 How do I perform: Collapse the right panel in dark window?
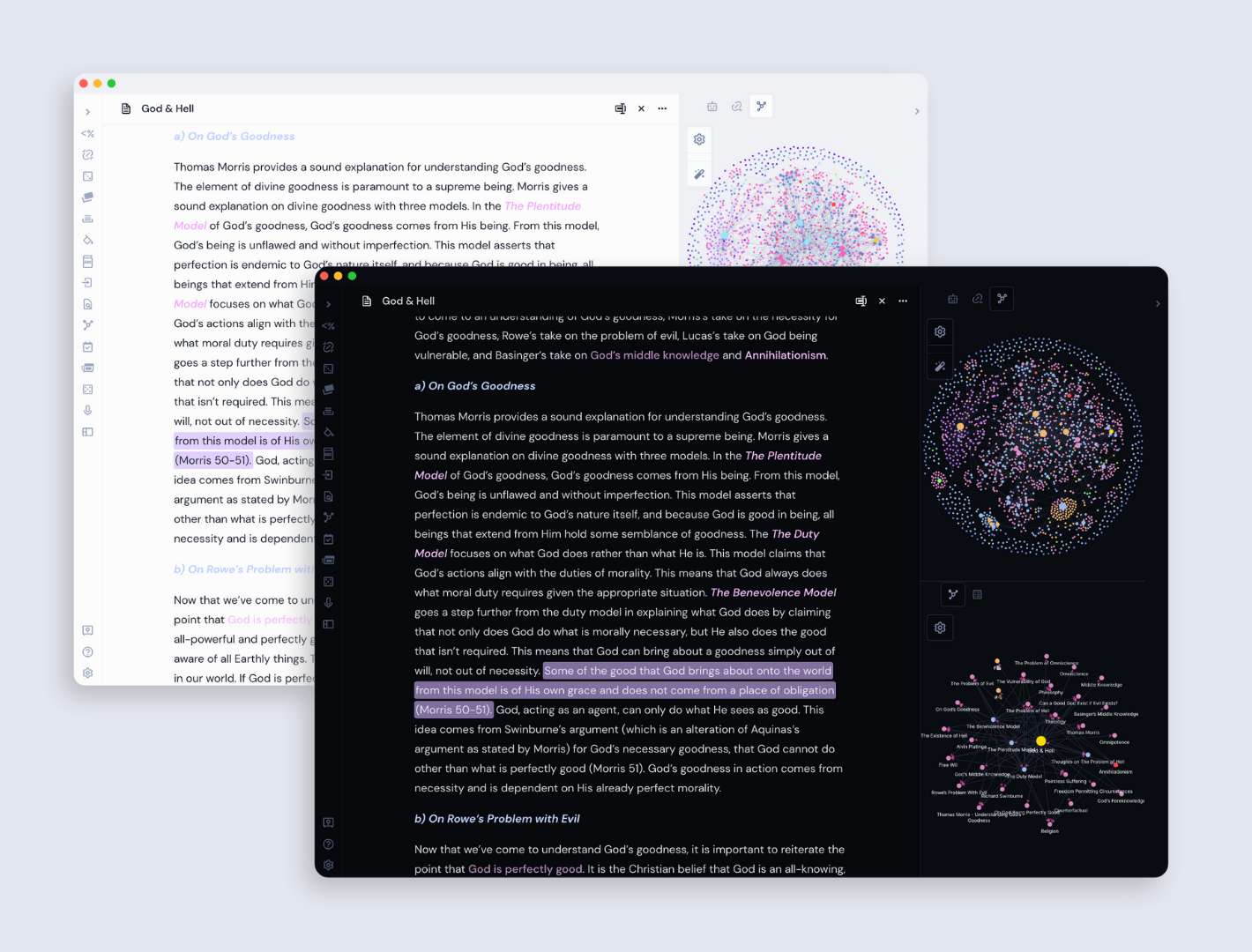1157,304
